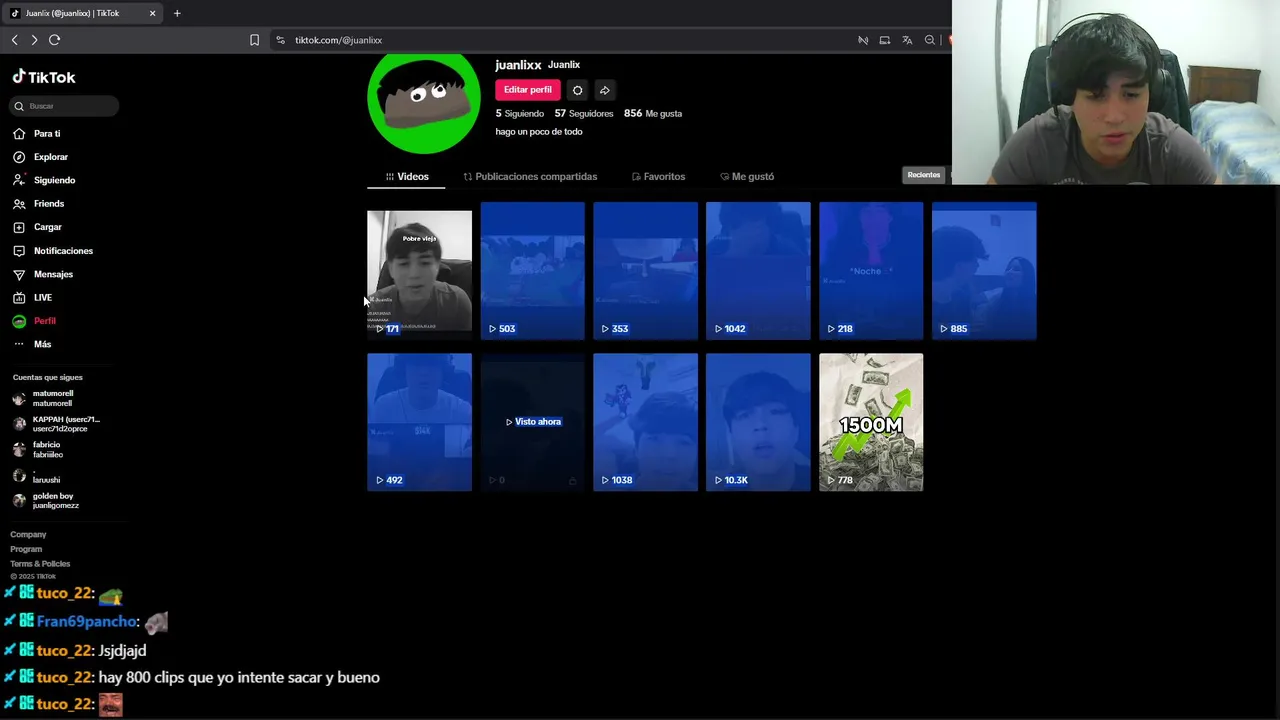1280x720 pixels.
Task: Click the Buscar search field
Action: (65, 106)
